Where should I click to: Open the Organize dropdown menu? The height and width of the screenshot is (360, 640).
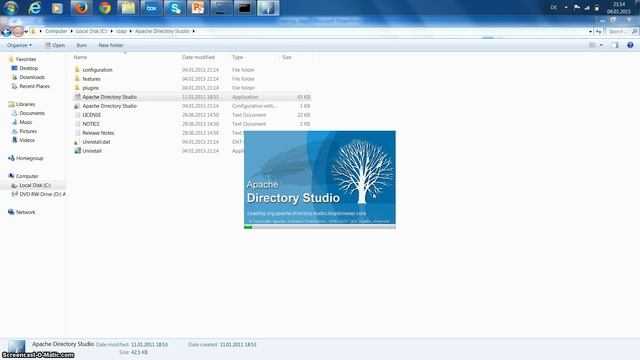pyautogui.click(x=19, y=45)
